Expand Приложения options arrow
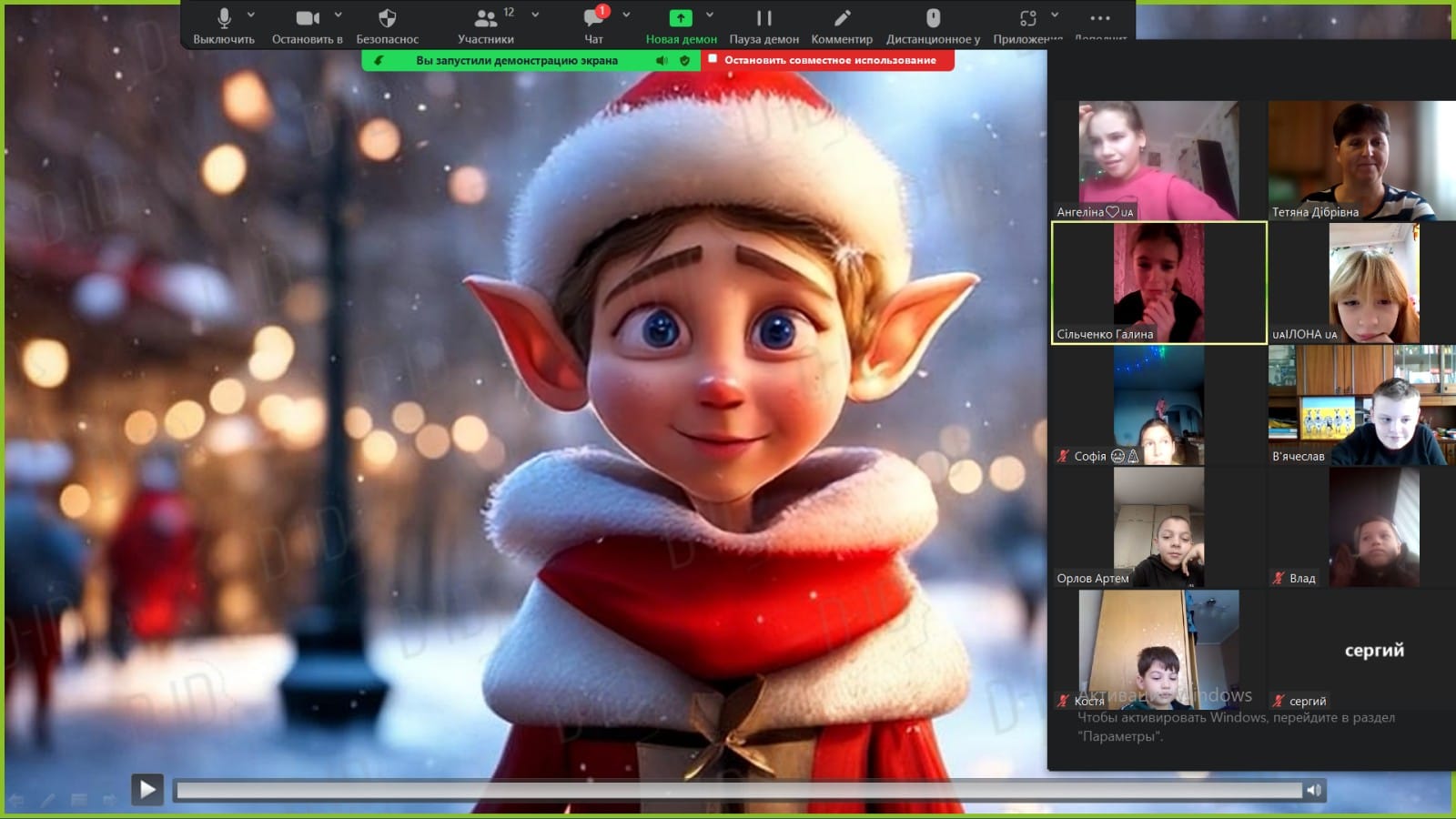This screenshot has height=819, width=1456. point(1055,15)
